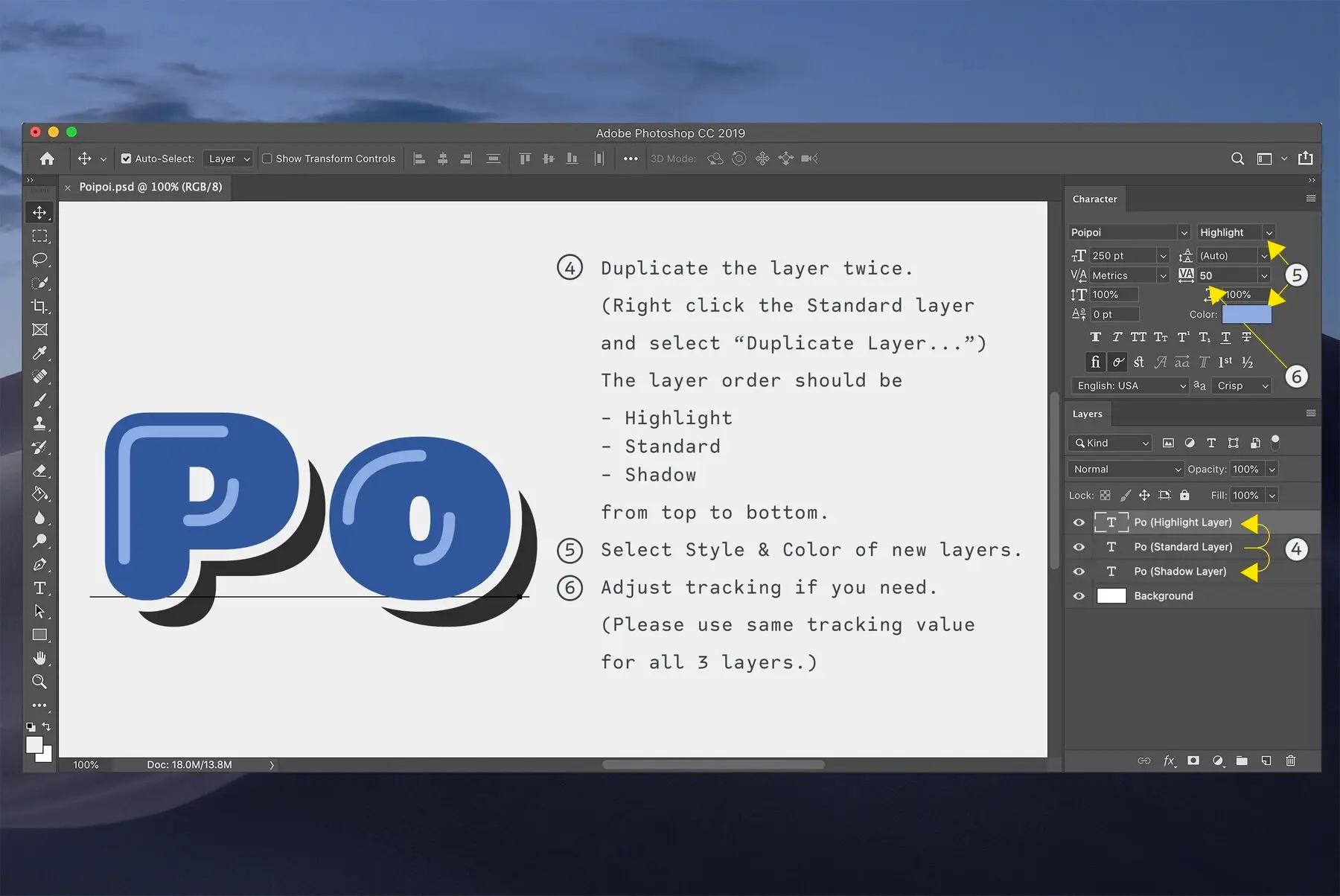Viewport: 1340px width, 896px height.
Task: Switch to the Layers panel tab
Action: point(1088,414)
